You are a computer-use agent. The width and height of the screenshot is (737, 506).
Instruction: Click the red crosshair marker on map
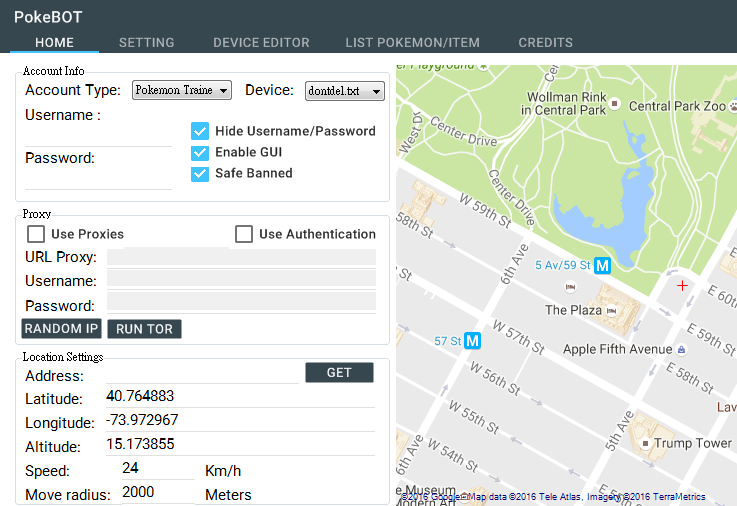pyautogui.click(x=683, y=286)
